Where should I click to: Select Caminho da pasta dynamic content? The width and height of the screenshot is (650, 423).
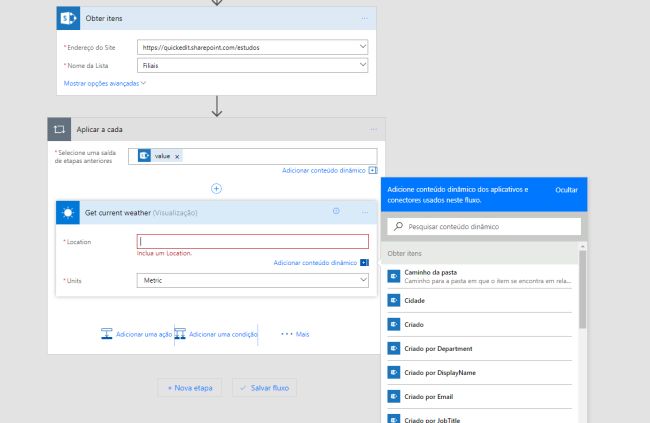tap(480, 276)
